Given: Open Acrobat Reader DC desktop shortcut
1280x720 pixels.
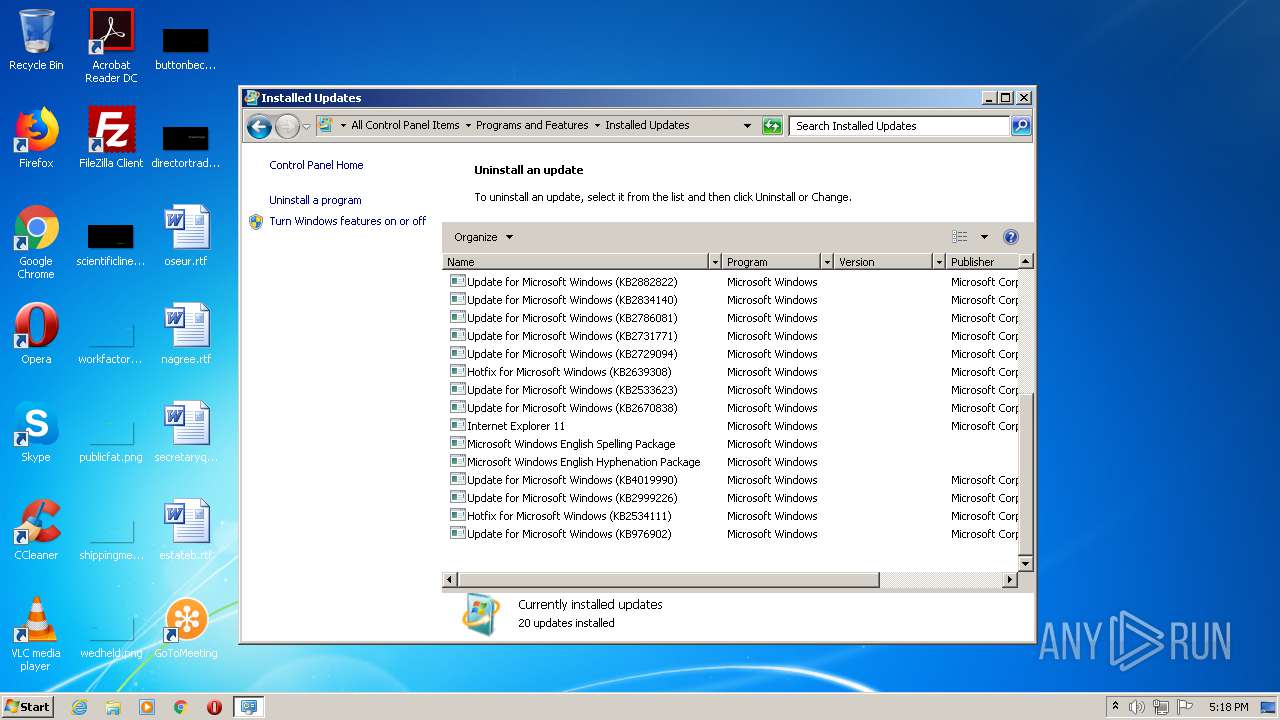Looking at the screenshot, I should [x=111, y=46].
